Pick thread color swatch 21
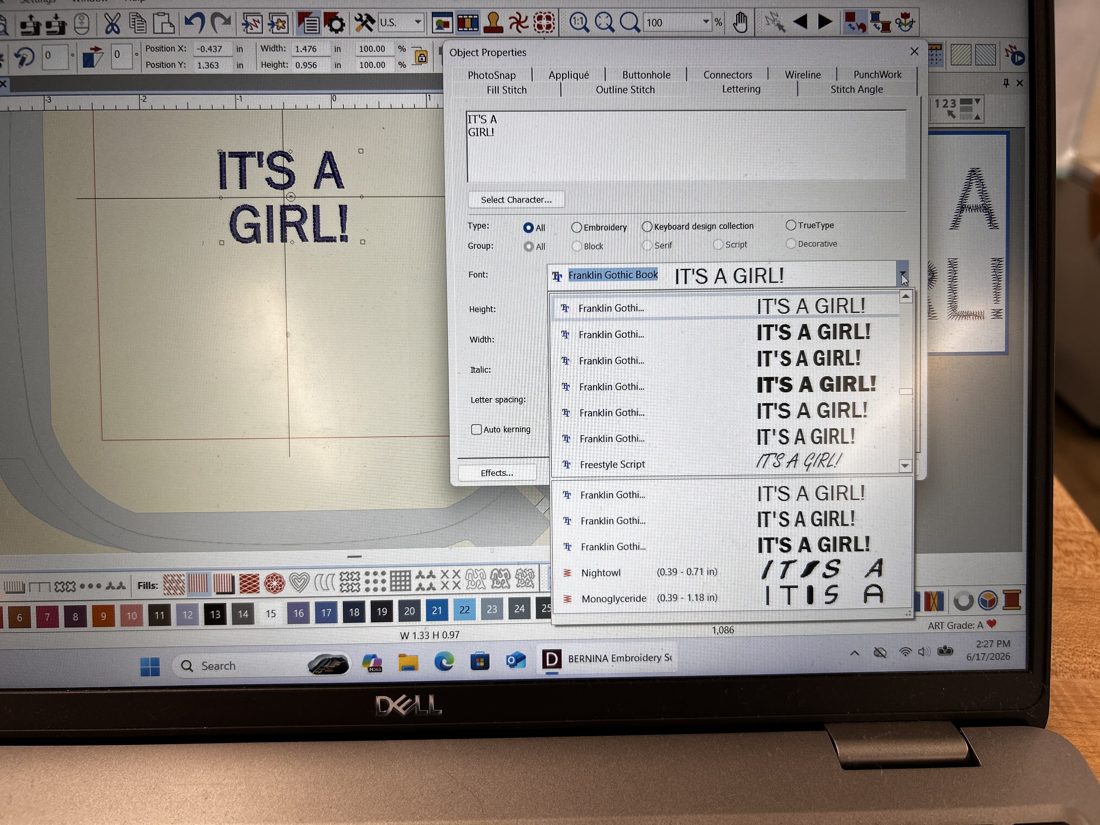The image size is (1100, 825). tap(437, 610)
